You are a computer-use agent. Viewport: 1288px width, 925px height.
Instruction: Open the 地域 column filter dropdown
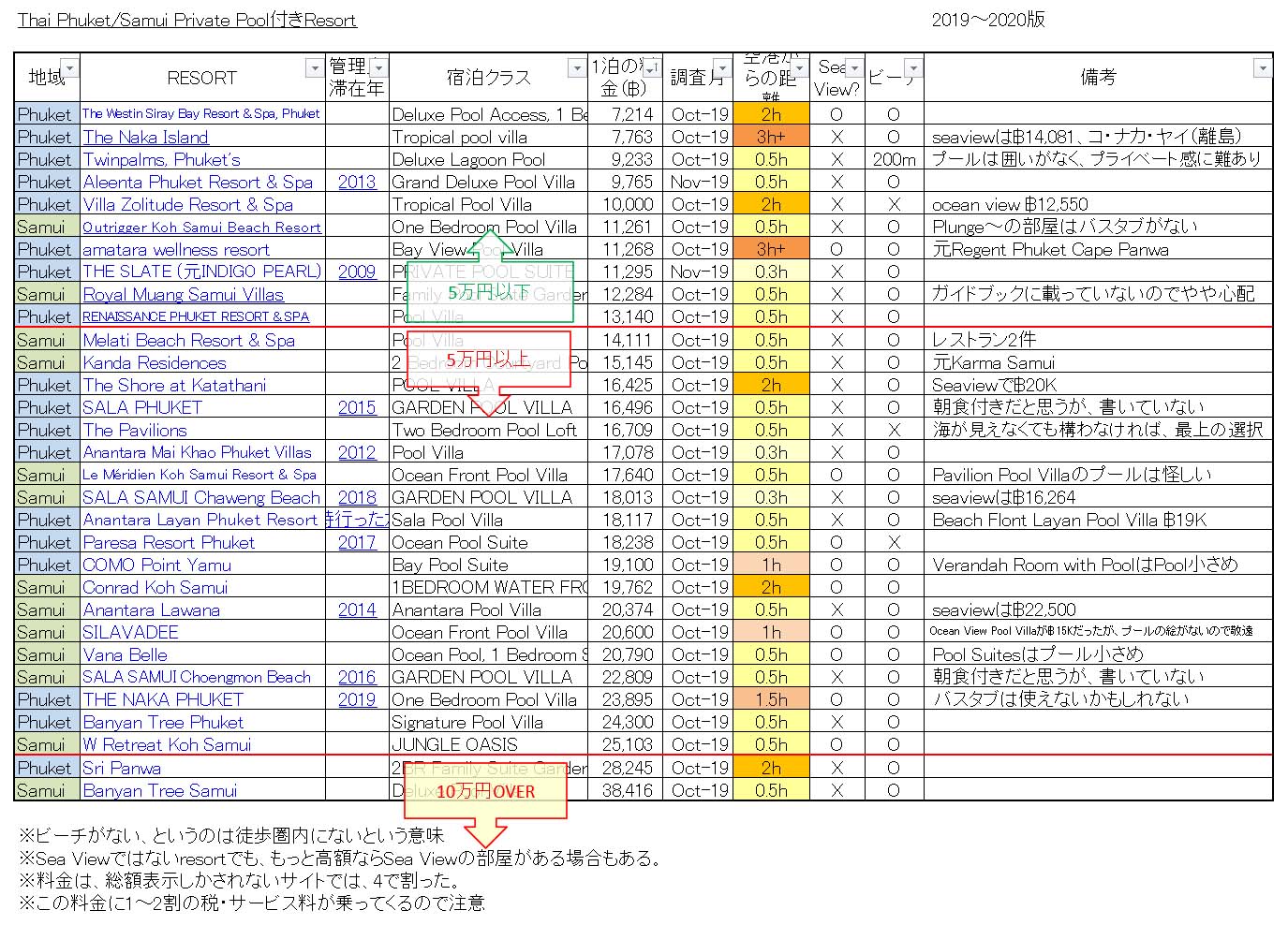(x=69, y=67)
